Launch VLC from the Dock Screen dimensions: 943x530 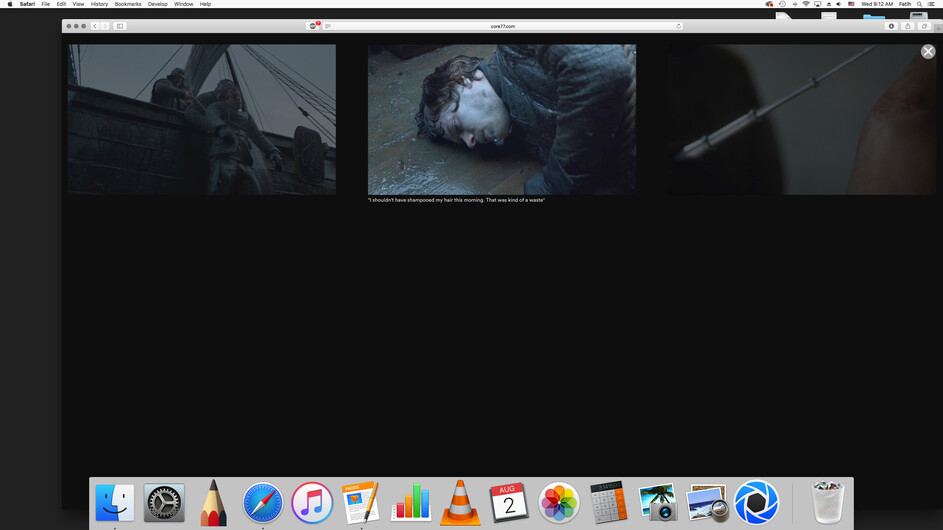[460, 503]
